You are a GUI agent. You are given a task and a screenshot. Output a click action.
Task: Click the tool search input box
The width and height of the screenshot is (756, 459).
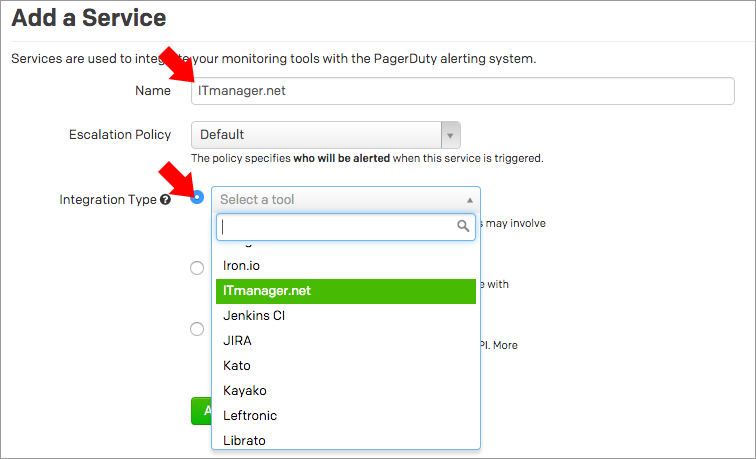click(x=346, y=227)
